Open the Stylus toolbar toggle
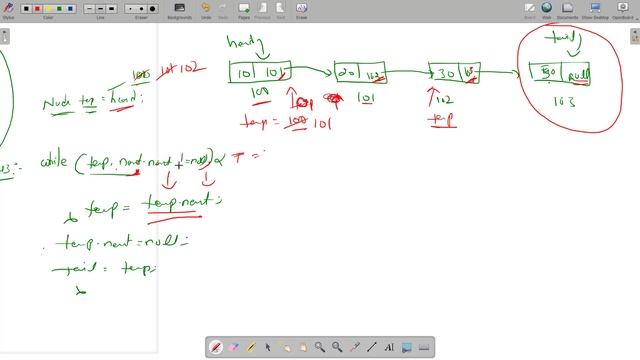This screenshot has height=360, width=640. coord(8,10)
